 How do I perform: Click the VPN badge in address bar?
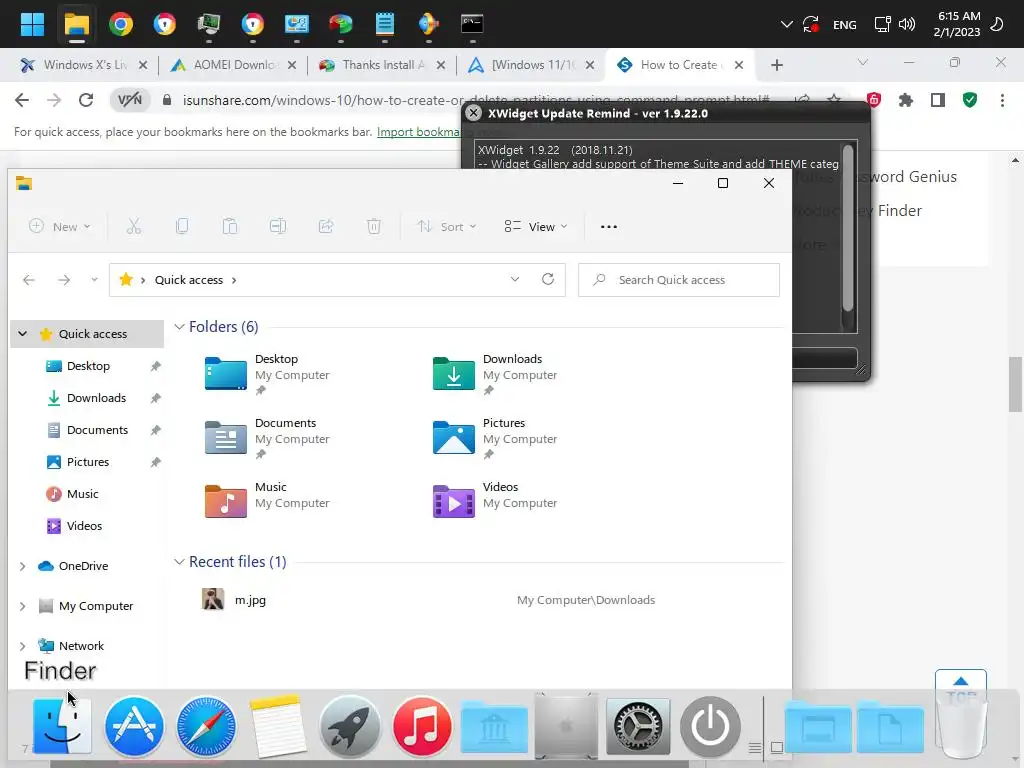129,100
